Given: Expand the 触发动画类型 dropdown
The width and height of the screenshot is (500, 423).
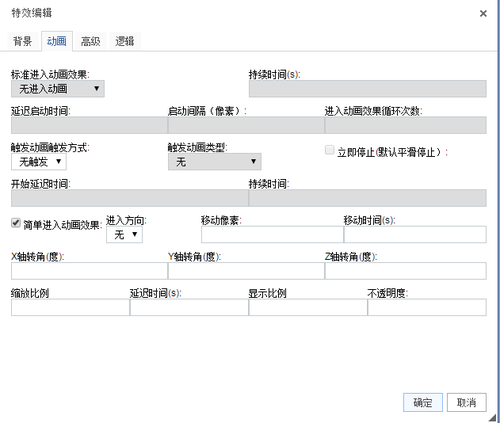Looking at the screenshot, I should click(215, 162).
